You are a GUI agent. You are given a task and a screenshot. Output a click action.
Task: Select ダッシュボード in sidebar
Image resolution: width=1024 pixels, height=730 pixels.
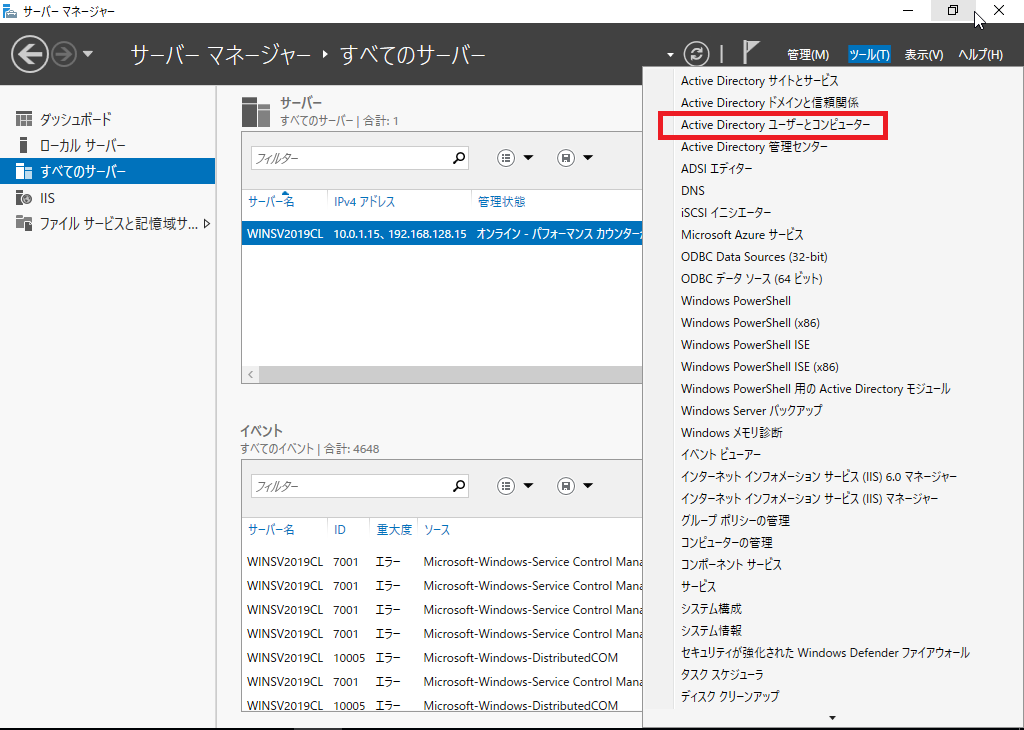(108, 119)
